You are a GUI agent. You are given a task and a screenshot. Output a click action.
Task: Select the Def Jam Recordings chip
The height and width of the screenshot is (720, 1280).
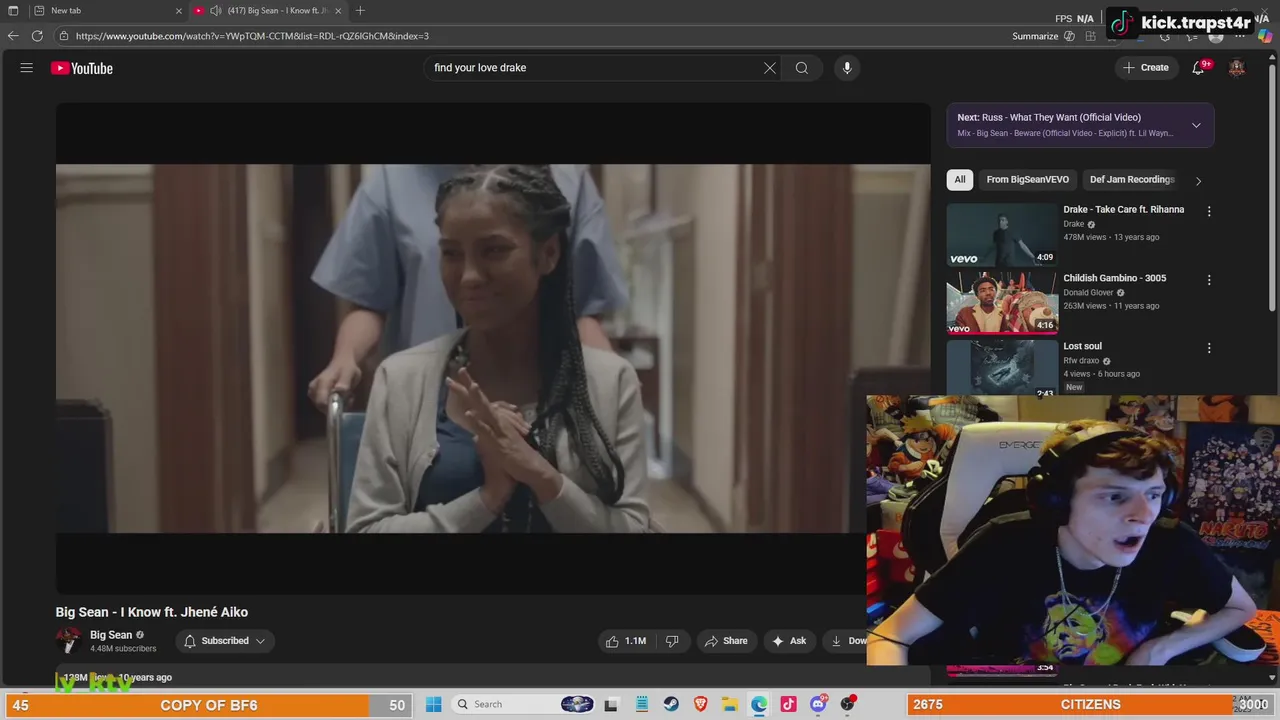[x=1131, y=180]
